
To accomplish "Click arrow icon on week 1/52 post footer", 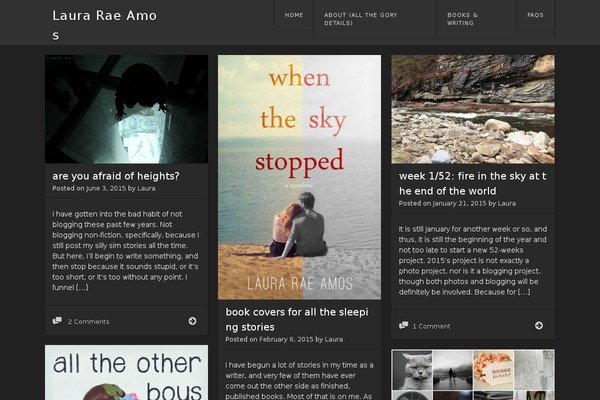I will 539,325.
